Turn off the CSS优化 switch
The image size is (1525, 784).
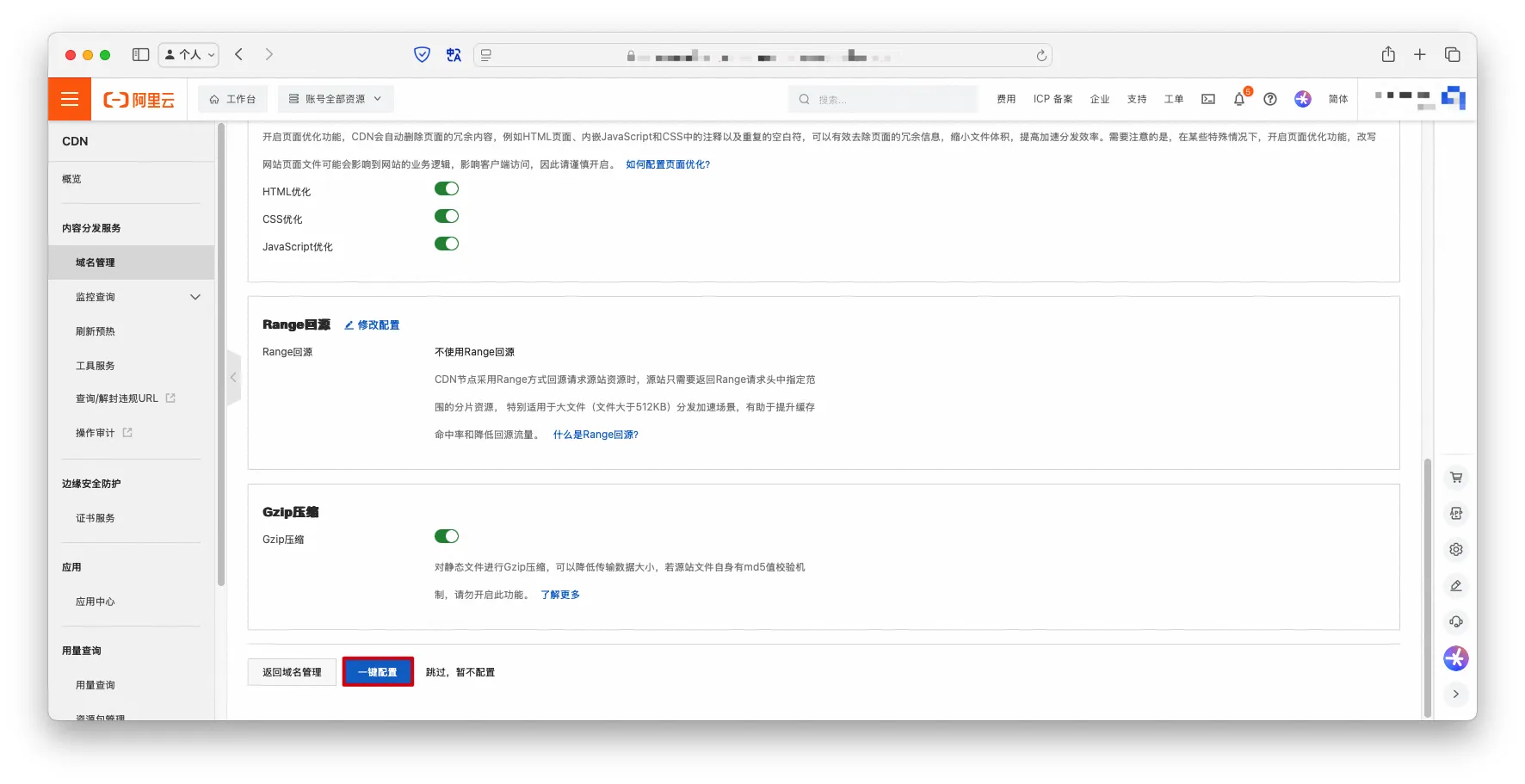click(x=446, y=217)
